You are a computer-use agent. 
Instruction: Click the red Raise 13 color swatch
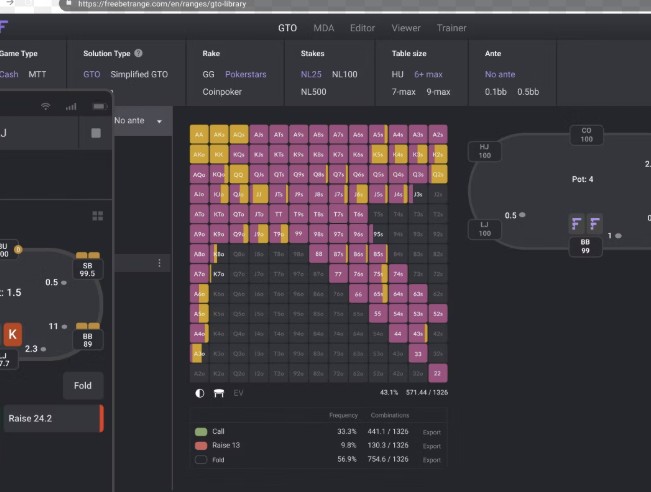[x=201, y=446]
